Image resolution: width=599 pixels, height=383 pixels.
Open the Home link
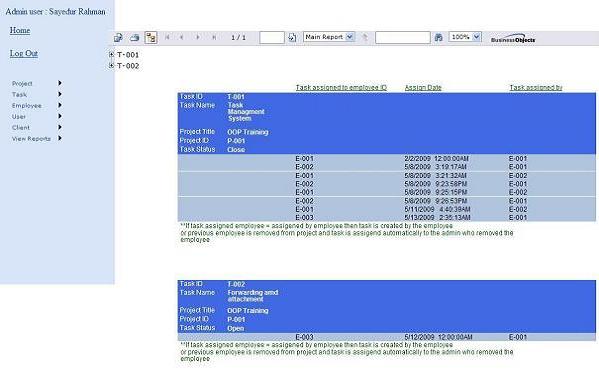(x=20, y=30)
